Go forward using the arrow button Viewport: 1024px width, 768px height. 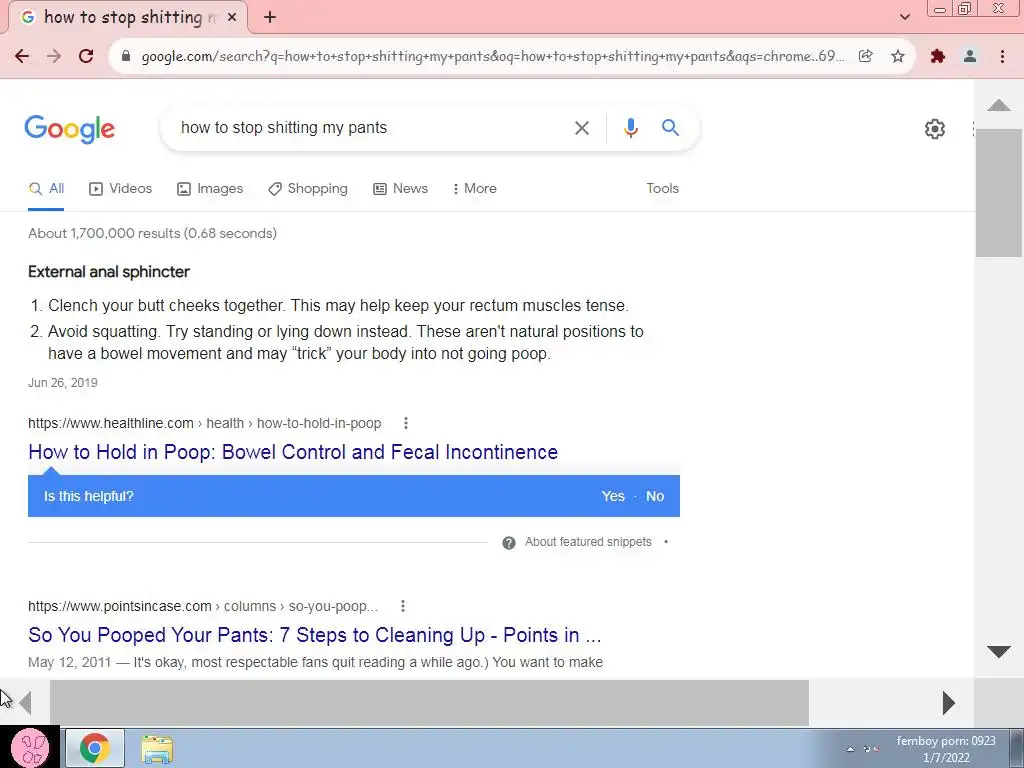54,56
